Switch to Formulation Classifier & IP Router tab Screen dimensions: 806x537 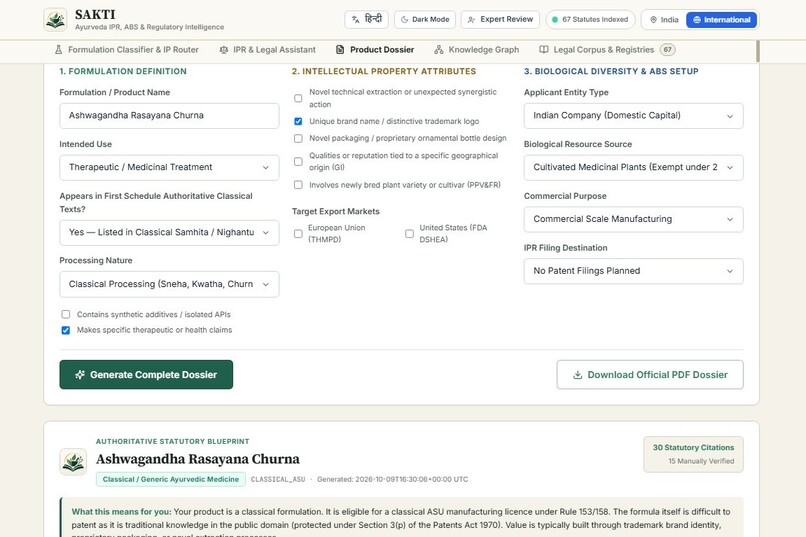(126, 50)
